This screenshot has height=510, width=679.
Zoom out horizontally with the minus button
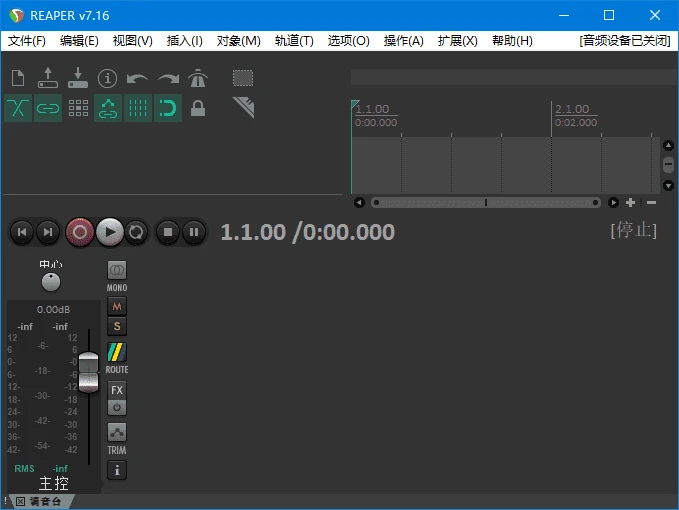(651, 202)
